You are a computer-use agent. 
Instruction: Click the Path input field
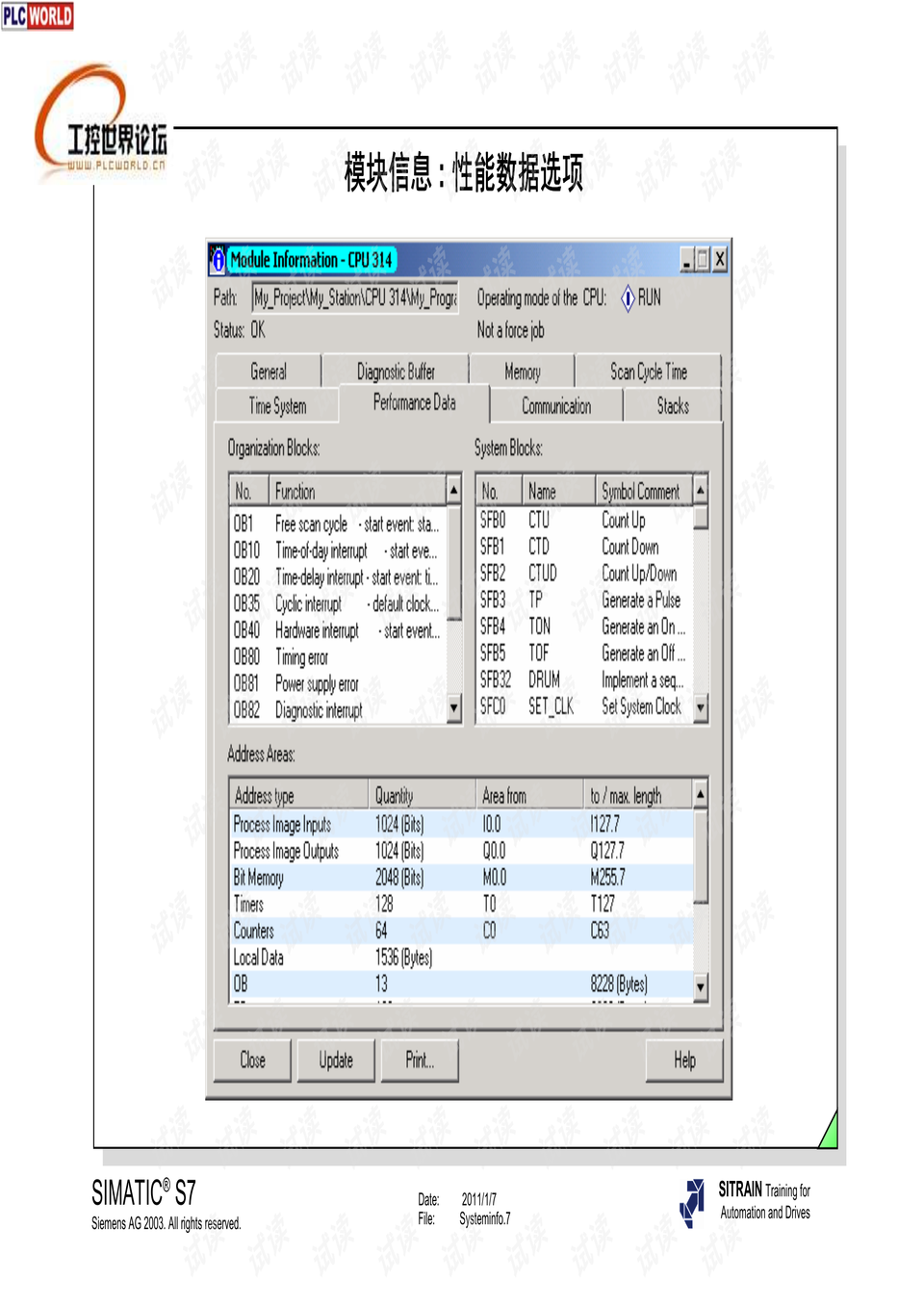pos(355,298)
